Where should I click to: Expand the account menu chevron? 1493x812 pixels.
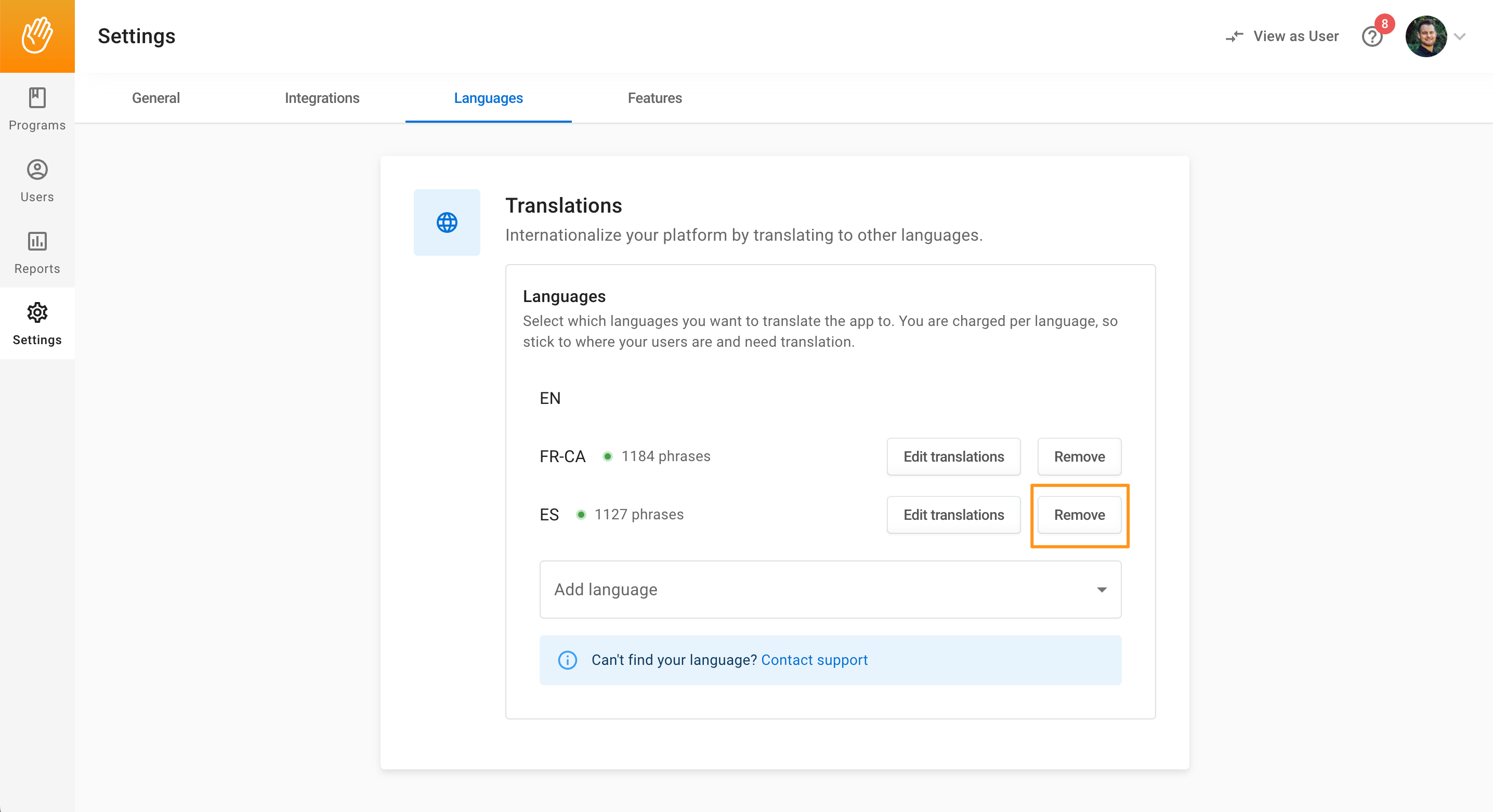point(1460,36)
